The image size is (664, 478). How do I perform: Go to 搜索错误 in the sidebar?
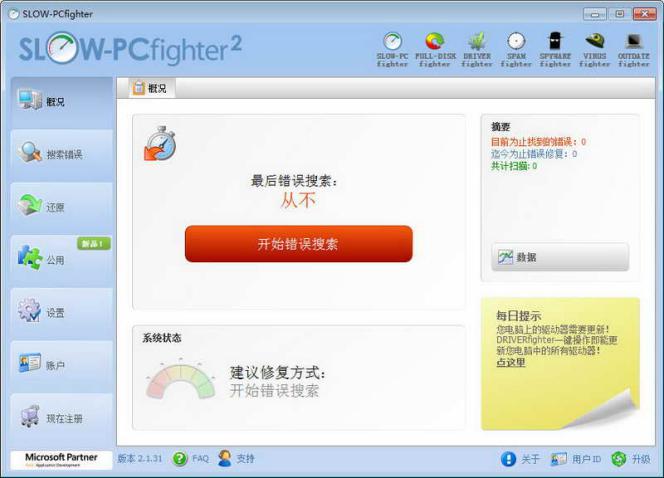[x=62, y=155]
